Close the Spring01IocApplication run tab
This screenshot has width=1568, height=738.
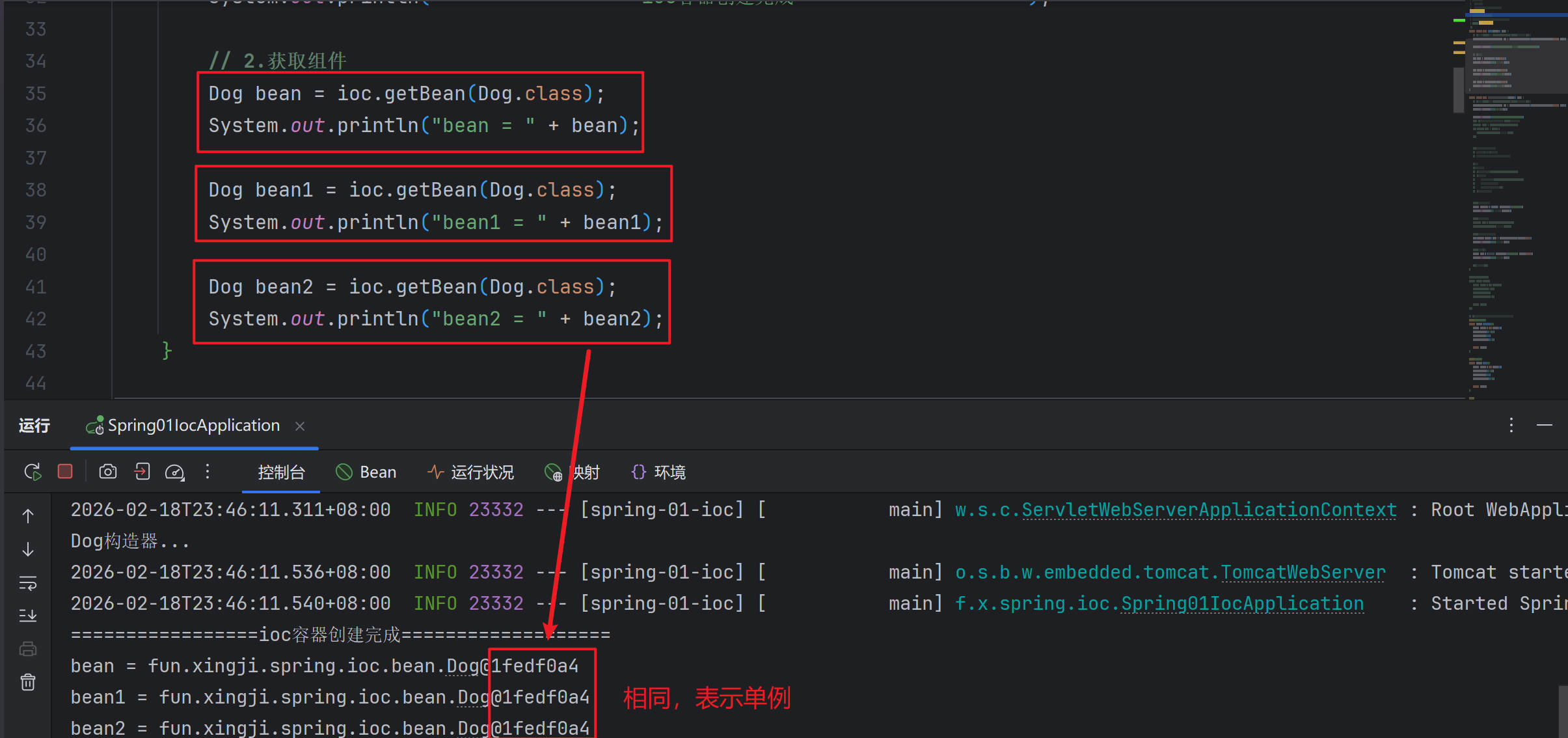(x=300, y=426)
